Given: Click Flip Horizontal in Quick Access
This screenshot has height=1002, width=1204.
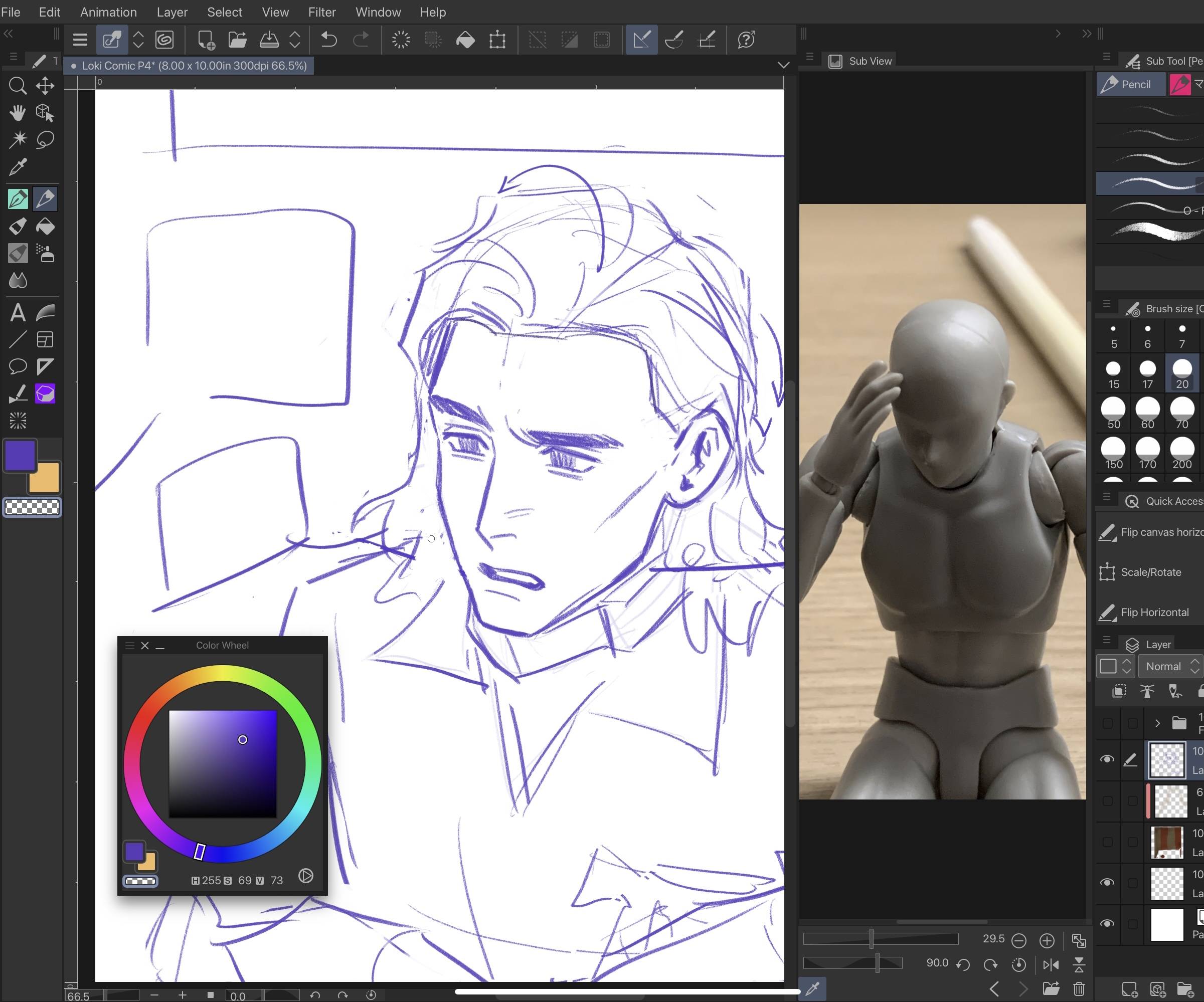Looking at the screenshot, I should click(x=1150, y=612).
